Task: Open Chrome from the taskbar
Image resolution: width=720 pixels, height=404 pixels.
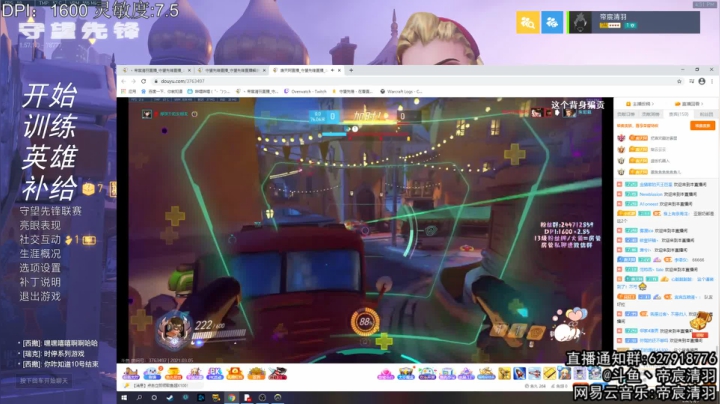Action: (232, 398)
